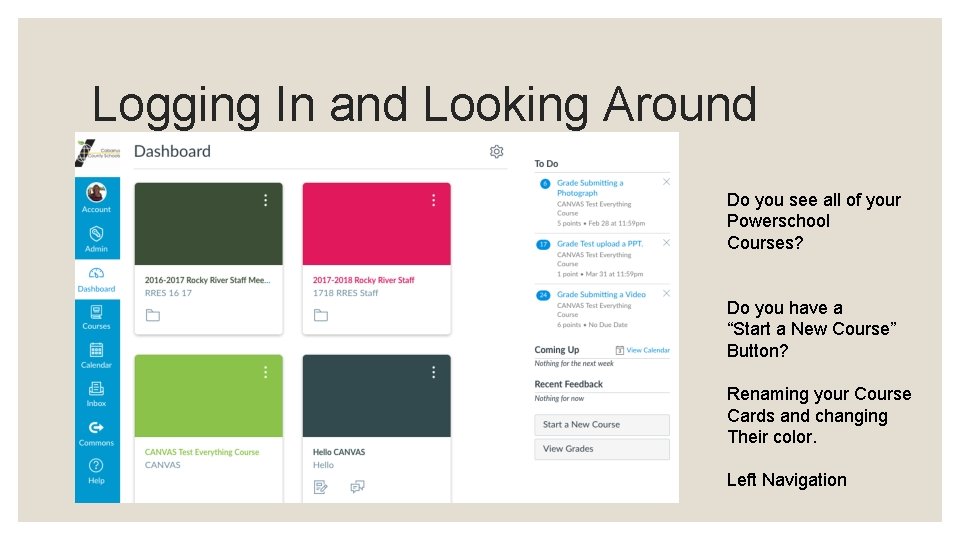The image size is (960, 540).
Task: Open the Dashboard settings gear
Action: [x=497, y=151]
